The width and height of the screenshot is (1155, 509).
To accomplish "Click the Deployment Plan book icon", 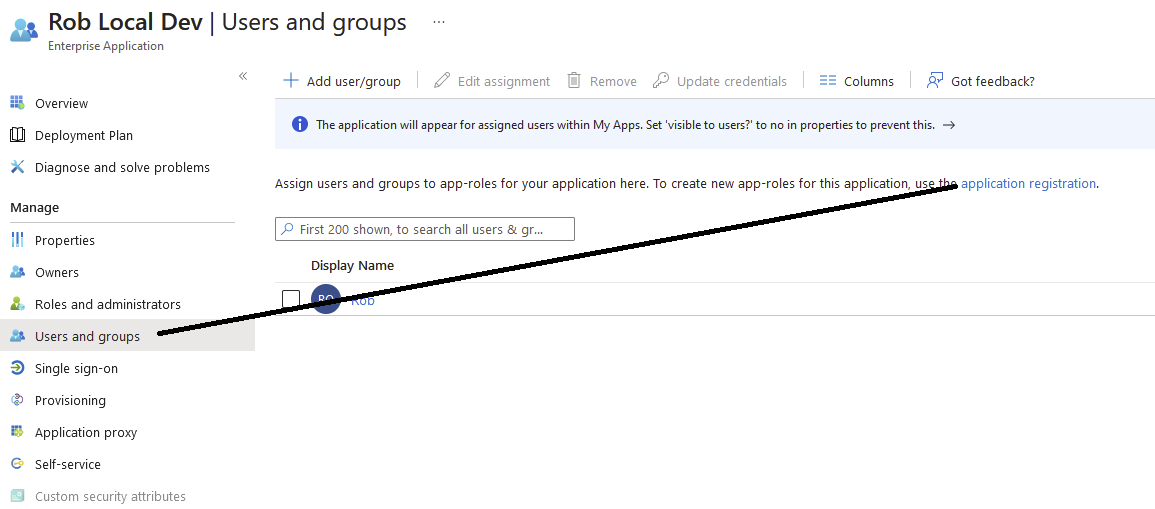I will (x=18, y=136).
